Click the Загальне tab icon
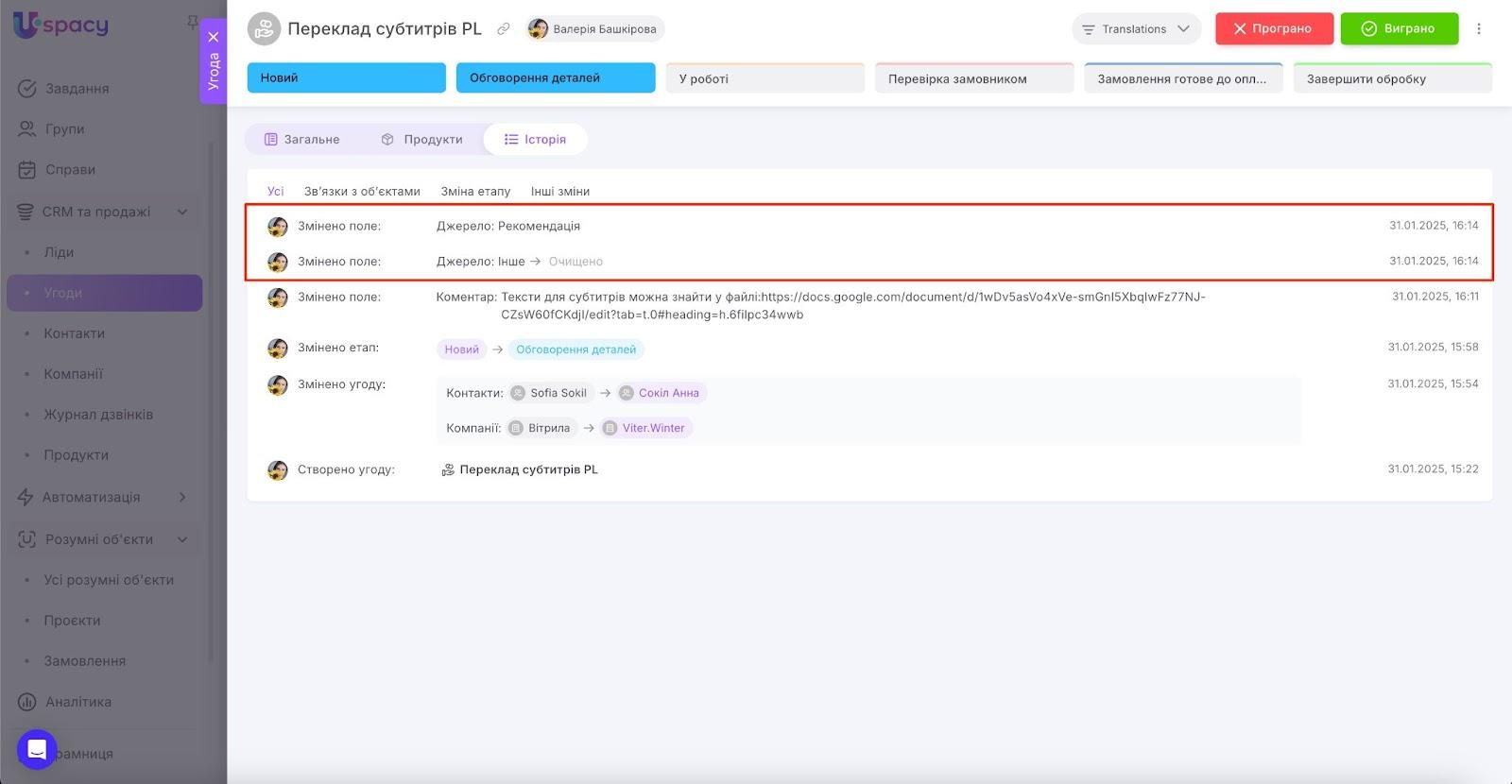 [x=271, y=140]
